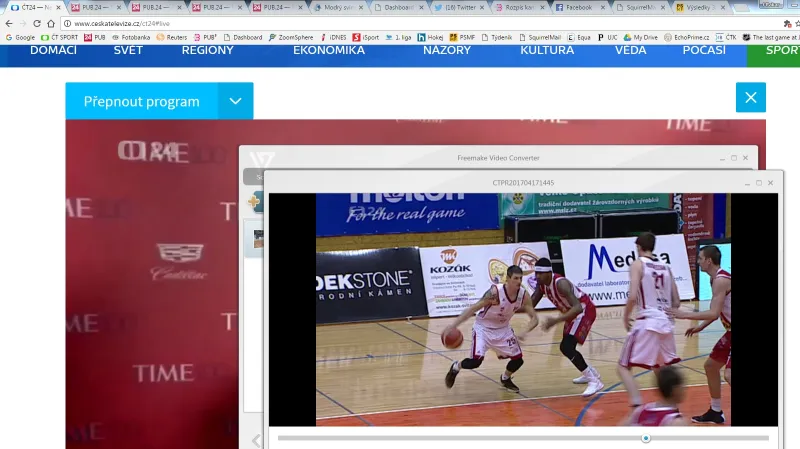The image size is (800, 449).
Task: Open the SquirrelMail bookmark
Action: point(540,37)
